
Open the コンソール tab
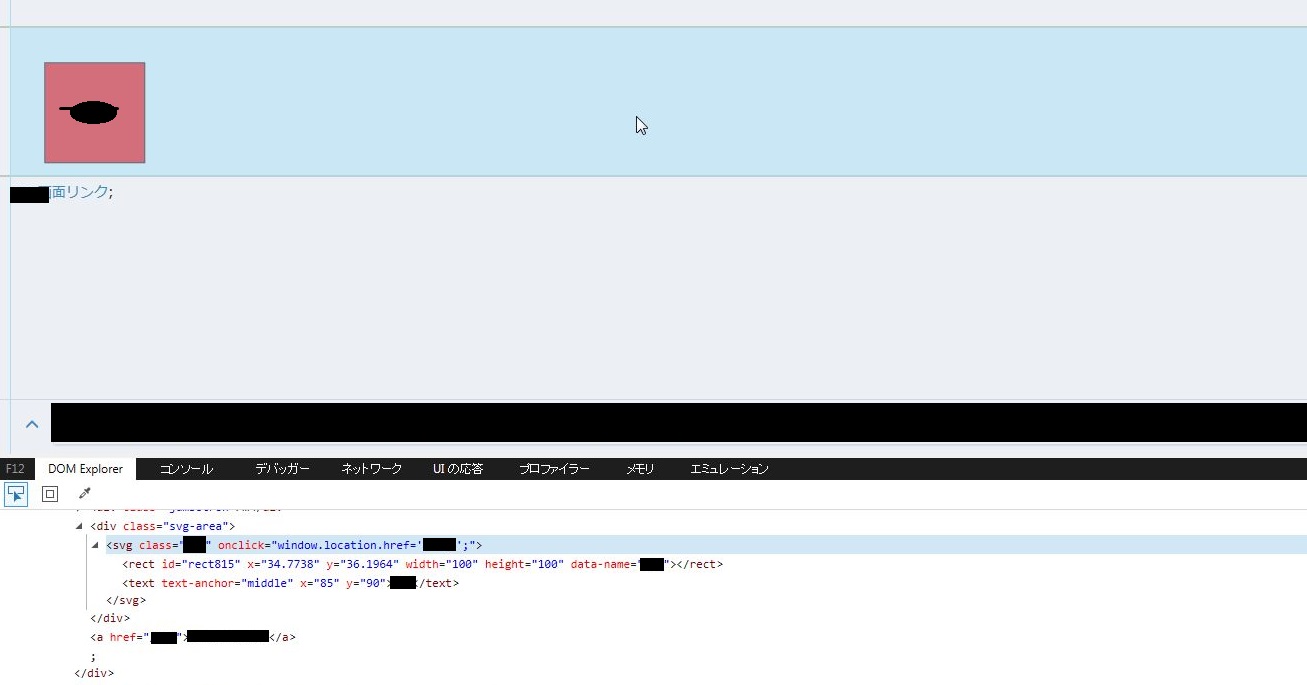(186, 469)
